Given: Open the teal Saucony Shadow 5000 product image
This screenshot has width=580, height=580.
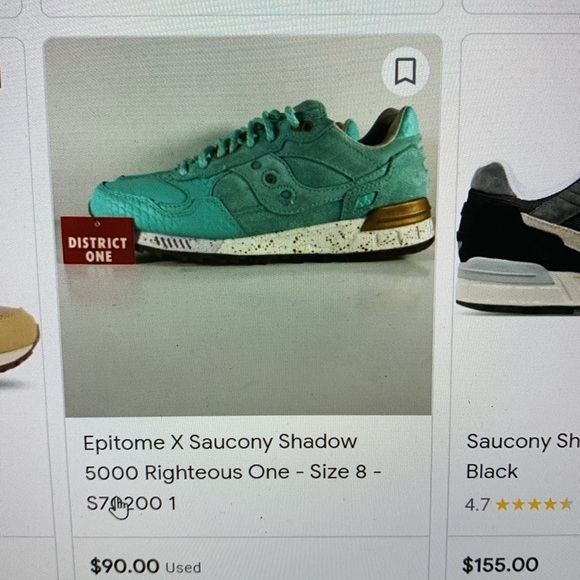Looking at the screenshot, I should point(242,226).
